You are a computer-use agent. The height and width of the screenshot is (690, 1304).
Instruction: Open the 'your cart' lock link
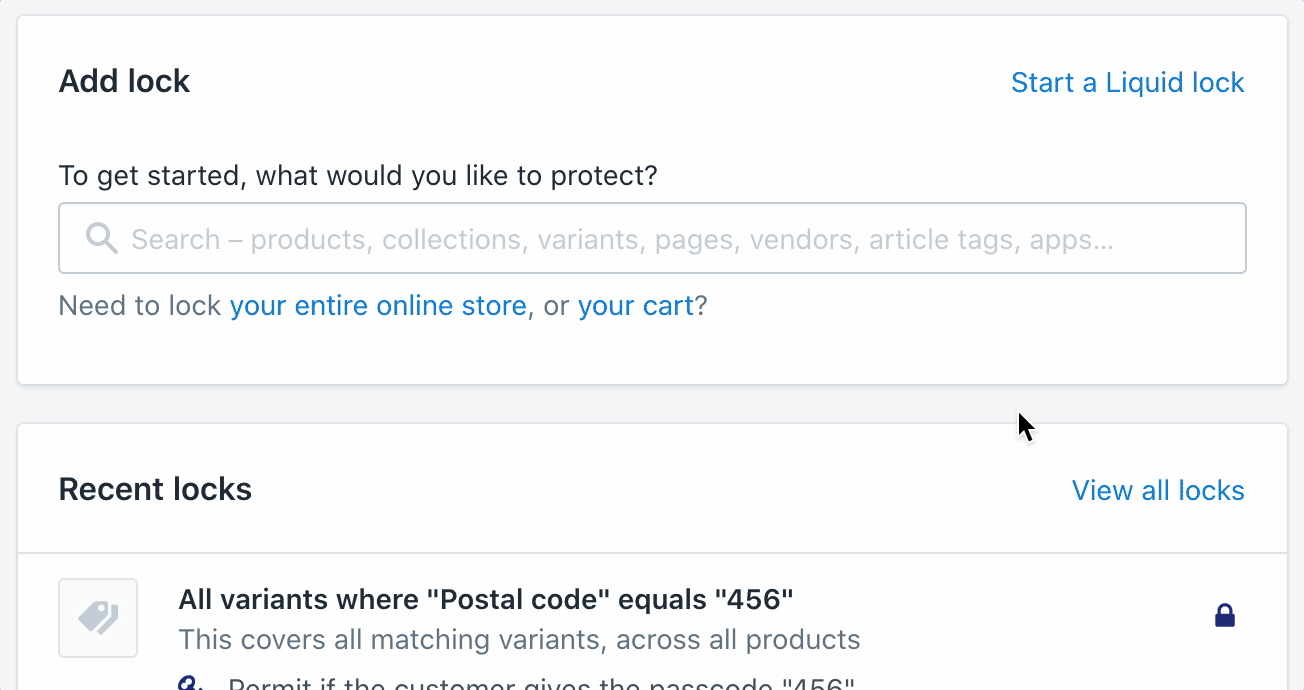pyautogui.click(x=635, y=305)
